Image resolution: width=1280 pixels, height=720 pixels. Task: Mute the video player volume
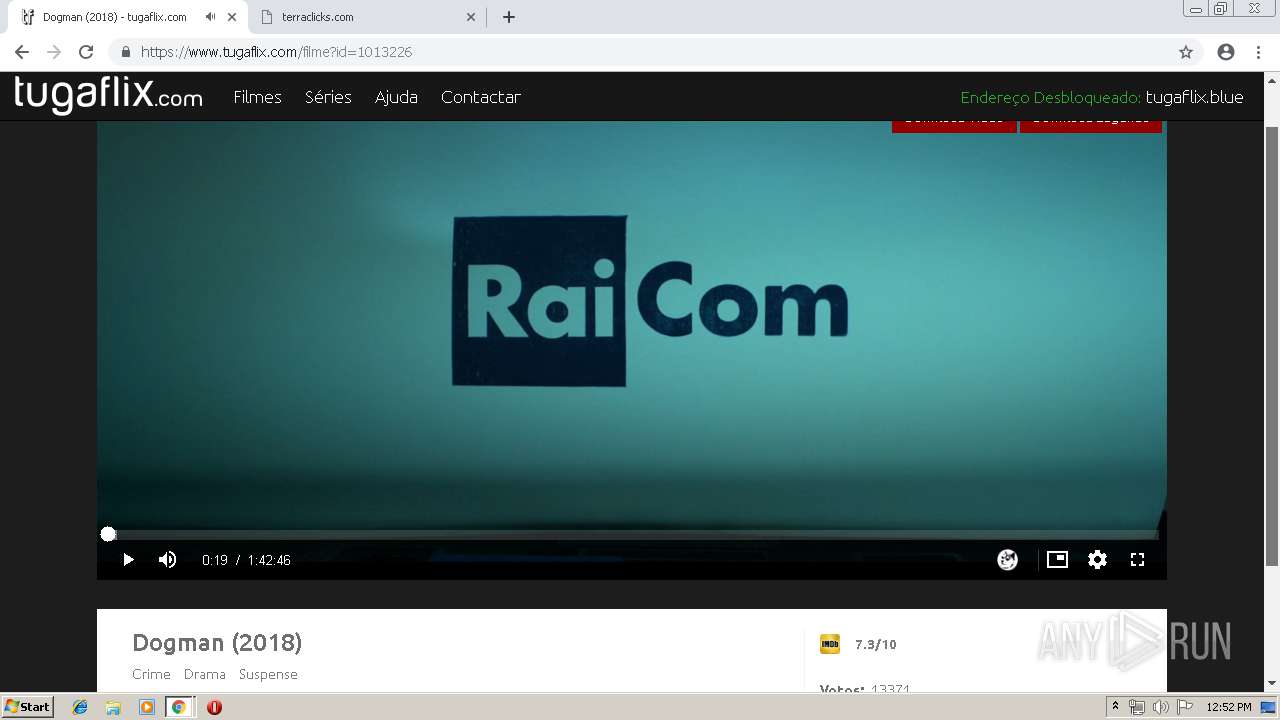pos(168,560)
